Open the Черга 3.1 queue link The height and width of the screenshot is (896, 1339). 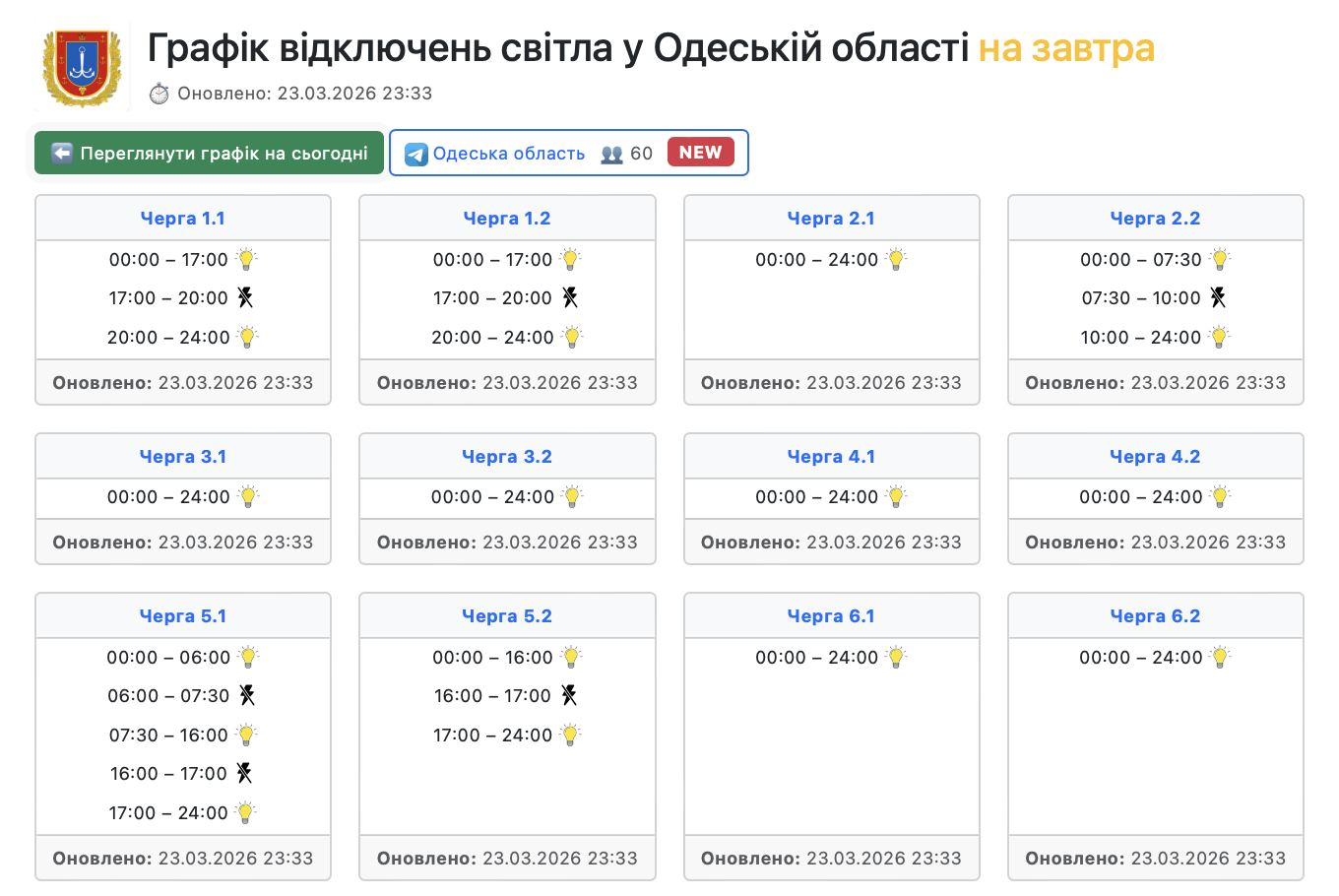[183, 457]
